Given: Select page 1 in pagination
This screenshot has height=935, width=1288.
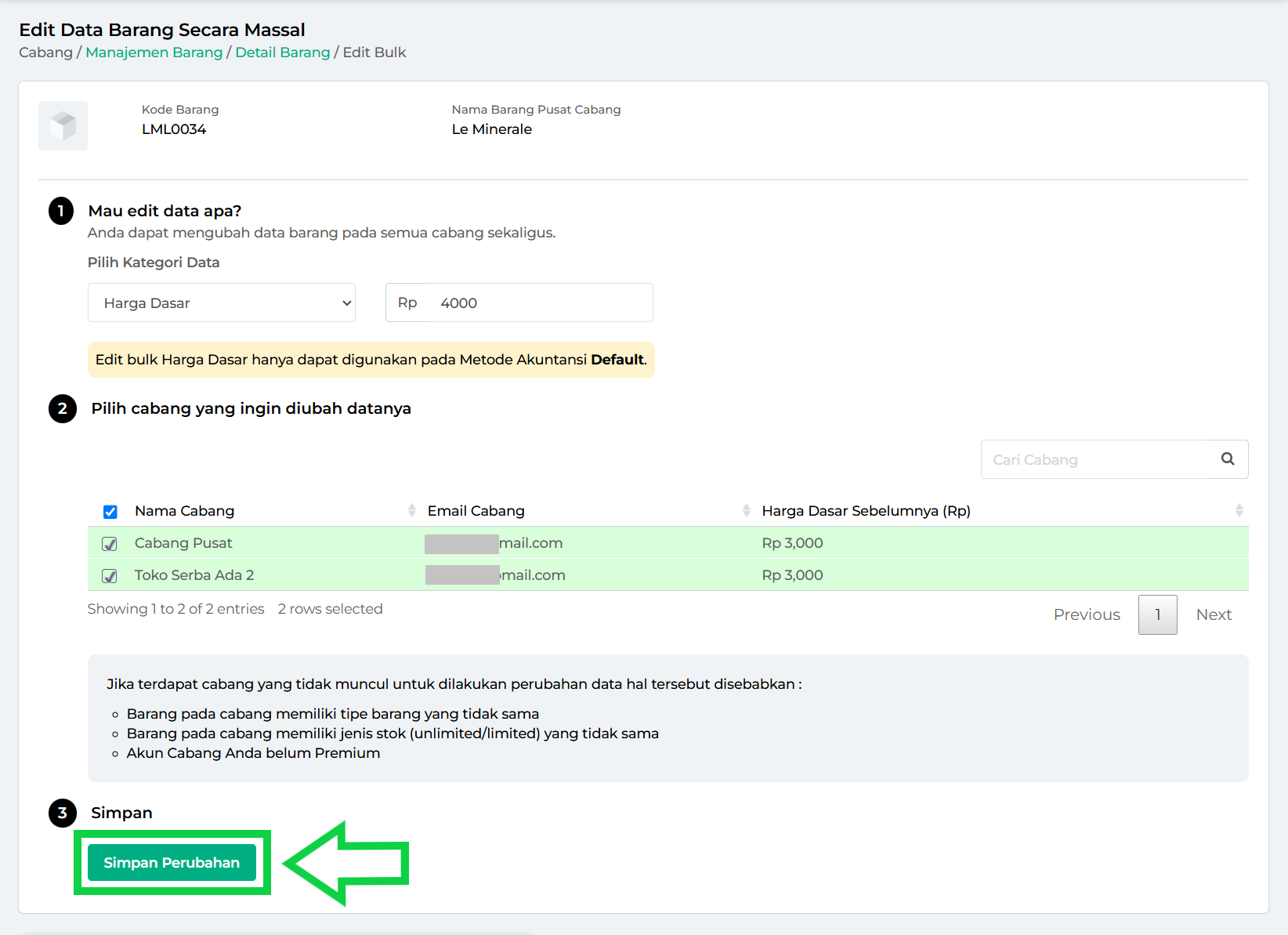Looking at the screenshot, I should coord(1157,615).
